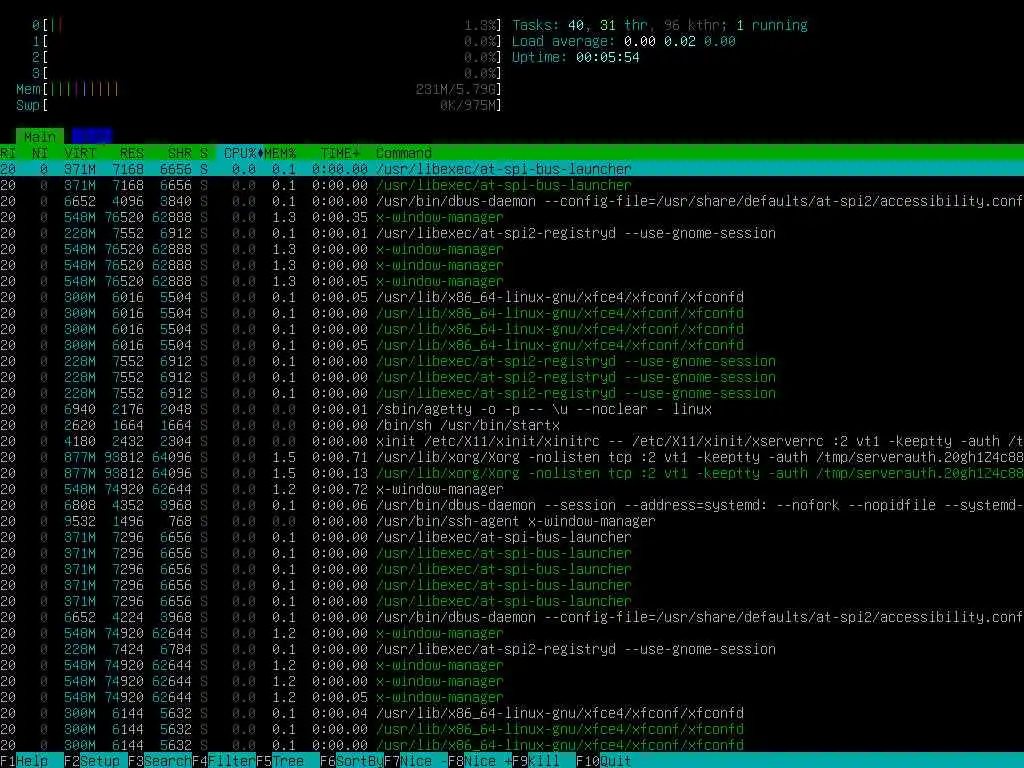The width and height of the screenshot is (1024, 768).
Task: Click the 1.3% reading on CPU 0
Action: (480, 25)
